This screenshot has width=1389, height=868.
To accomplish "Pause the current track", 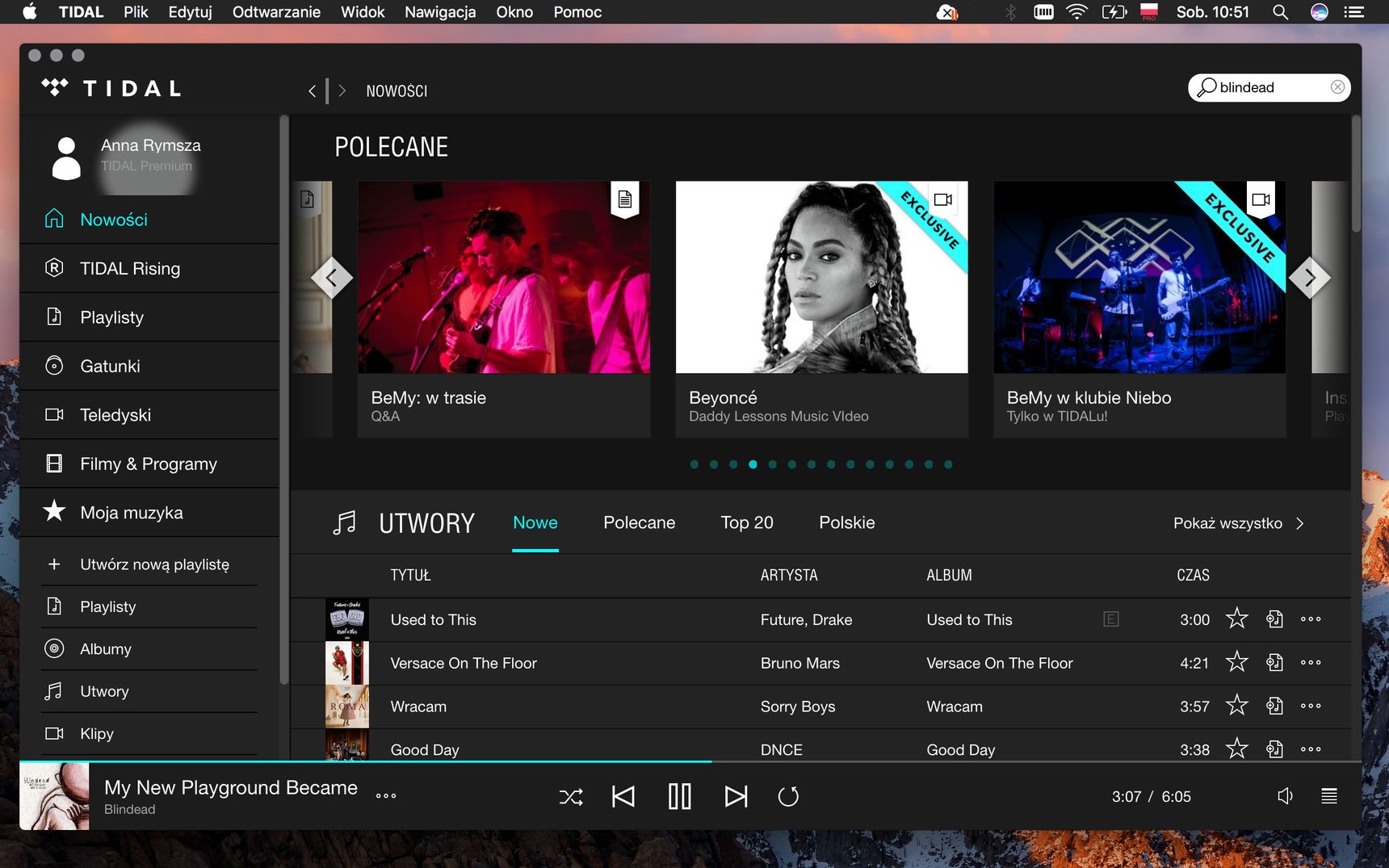I will tap(680, 797).
